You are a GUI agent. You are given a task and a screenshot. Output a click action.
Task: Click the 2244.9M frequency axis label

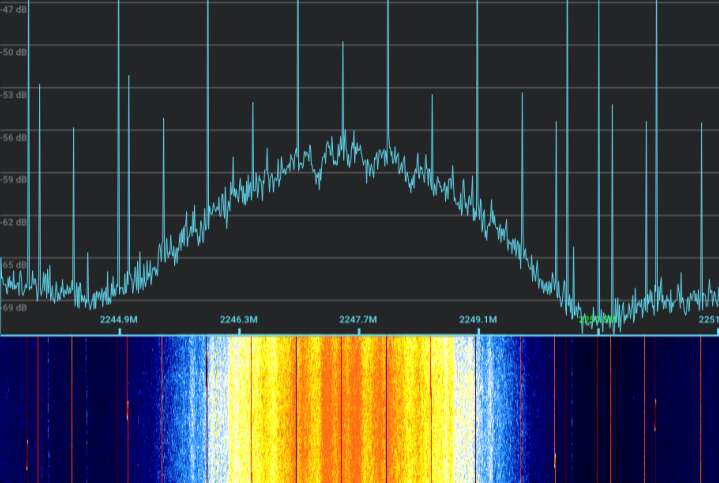(x=118, y=320)
